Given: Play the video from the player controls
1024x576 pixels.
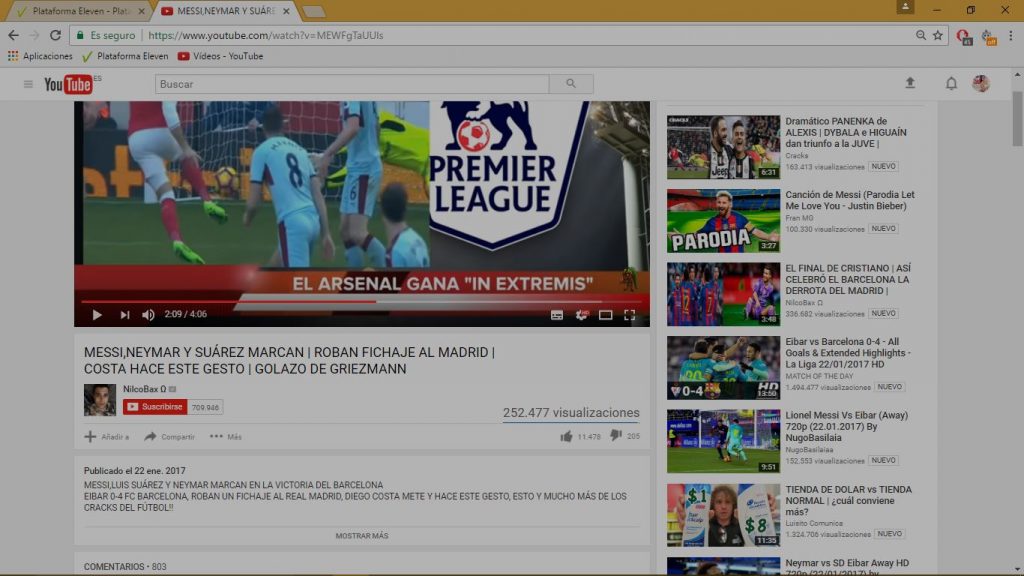Looking at the screenshot, I should pyautogui.click(x=96, y=315).
